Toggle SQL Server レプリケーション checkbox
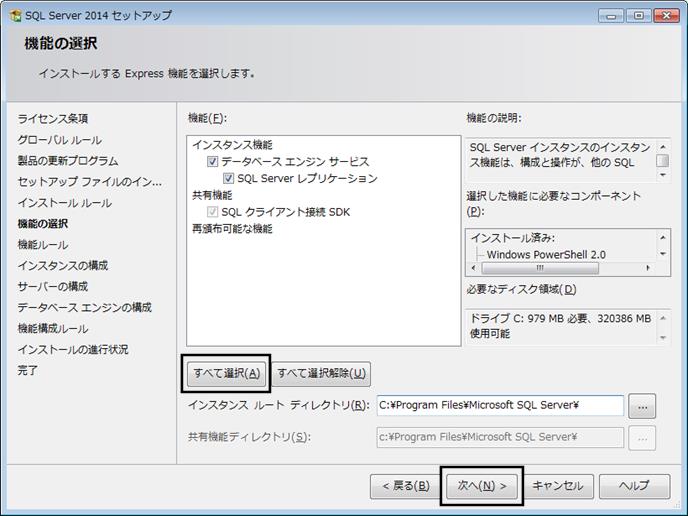The height and width of the screenshot is (516, 688). click(228, 178)
